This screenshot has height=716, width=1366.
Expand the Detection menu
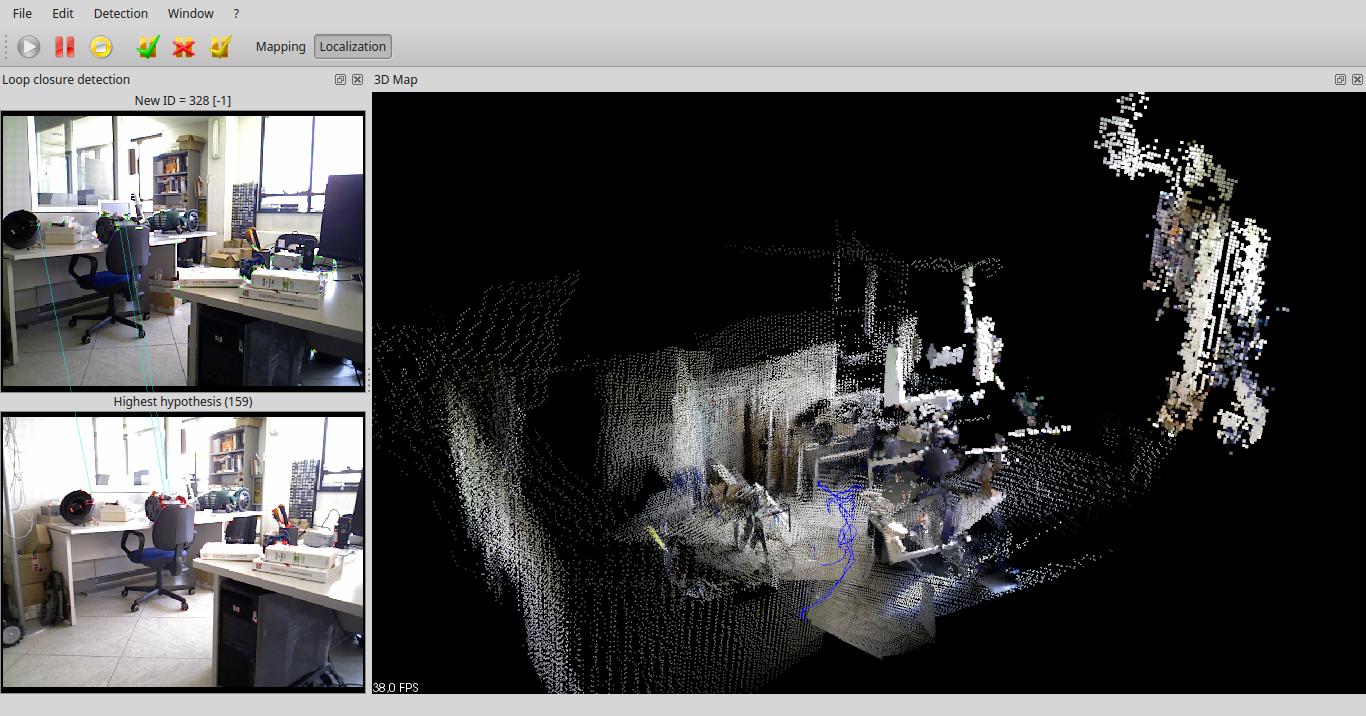click(120, 14)
